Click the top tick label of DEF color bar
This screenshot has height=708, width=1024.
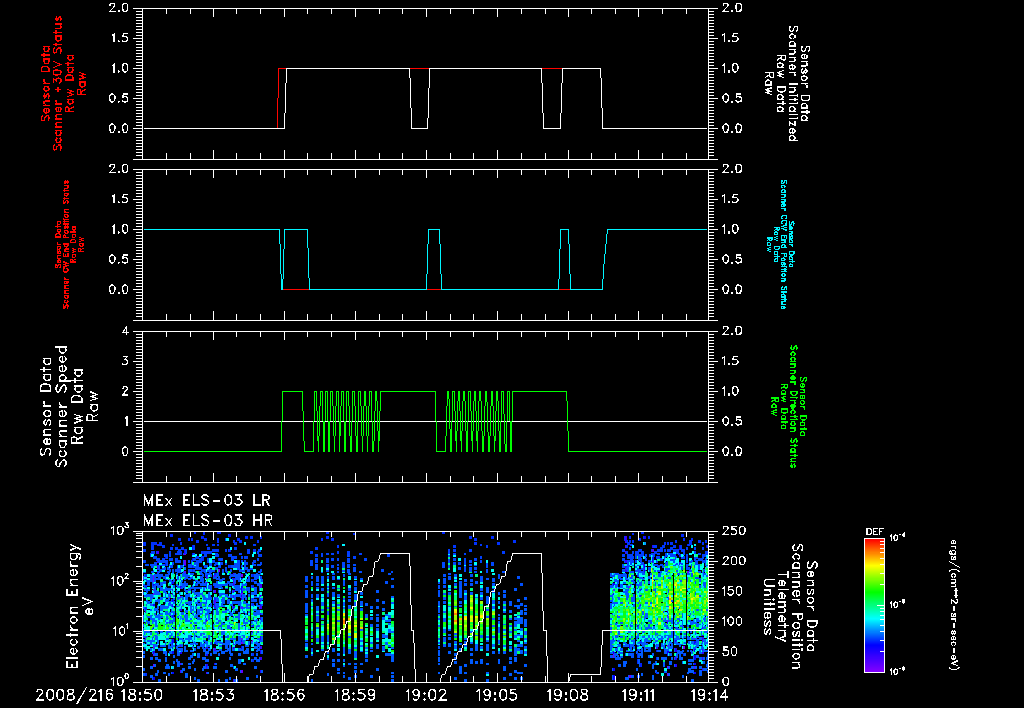pos(897,538)
